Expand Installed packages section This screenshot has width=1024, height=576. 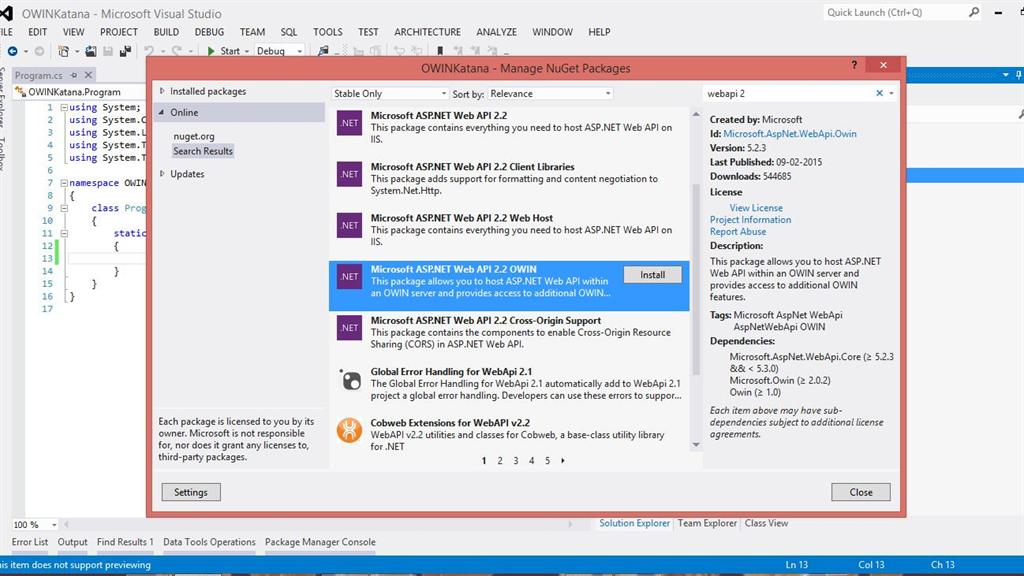163,91
